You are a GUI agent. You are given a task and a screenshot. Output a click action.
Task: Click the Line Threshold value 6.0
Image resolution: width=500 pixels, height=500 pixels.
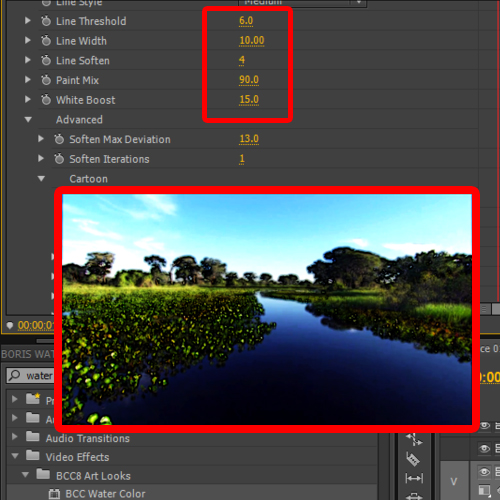(x=246, y=21)
